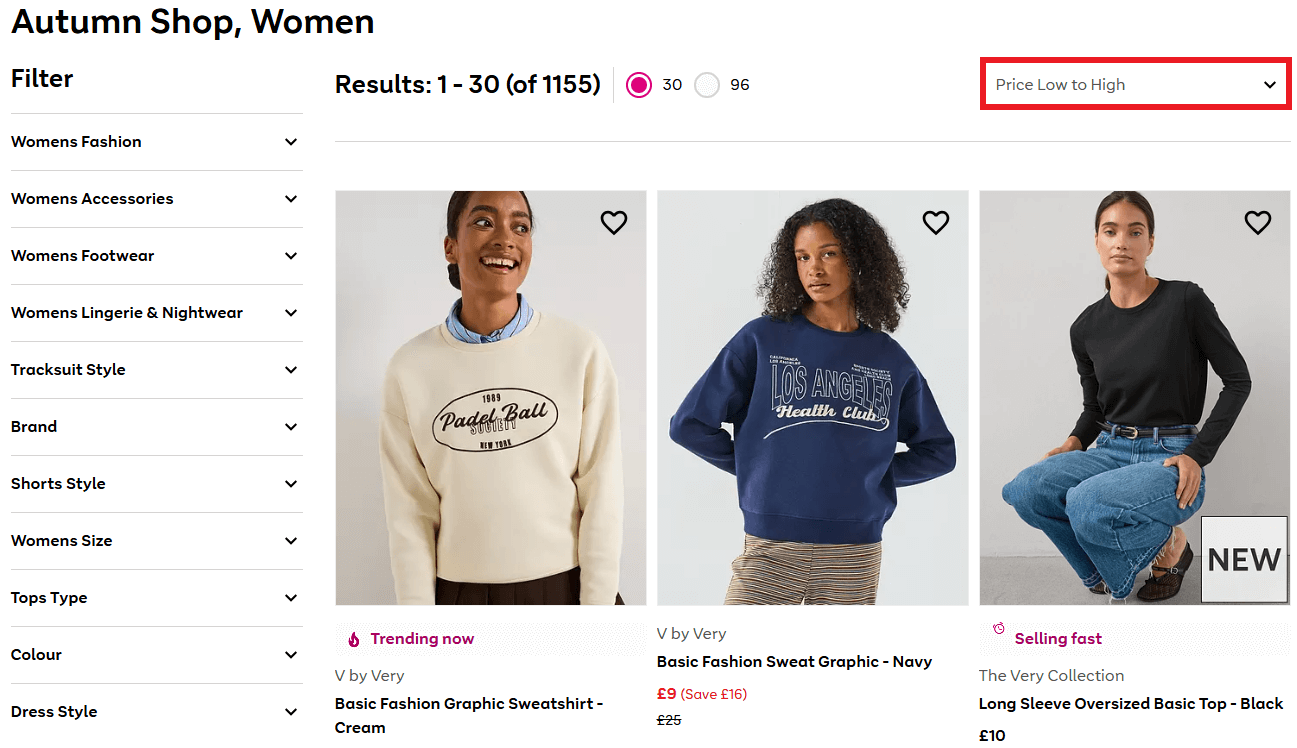Open Long Sleeve Oversized Basic Top link

click(x=1130, y=704)
